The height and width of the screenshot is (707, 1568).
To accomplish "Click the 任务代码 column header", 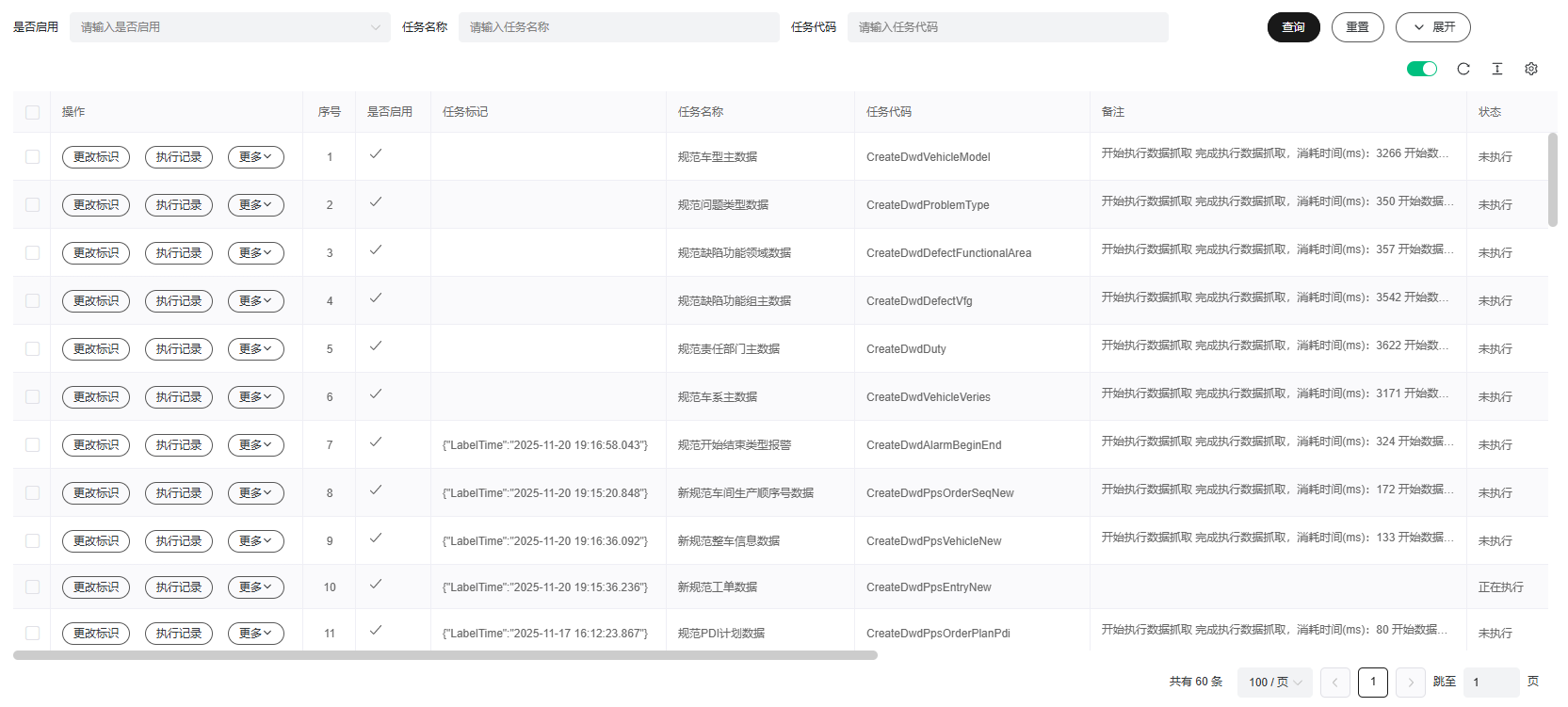I will point(889,112).
